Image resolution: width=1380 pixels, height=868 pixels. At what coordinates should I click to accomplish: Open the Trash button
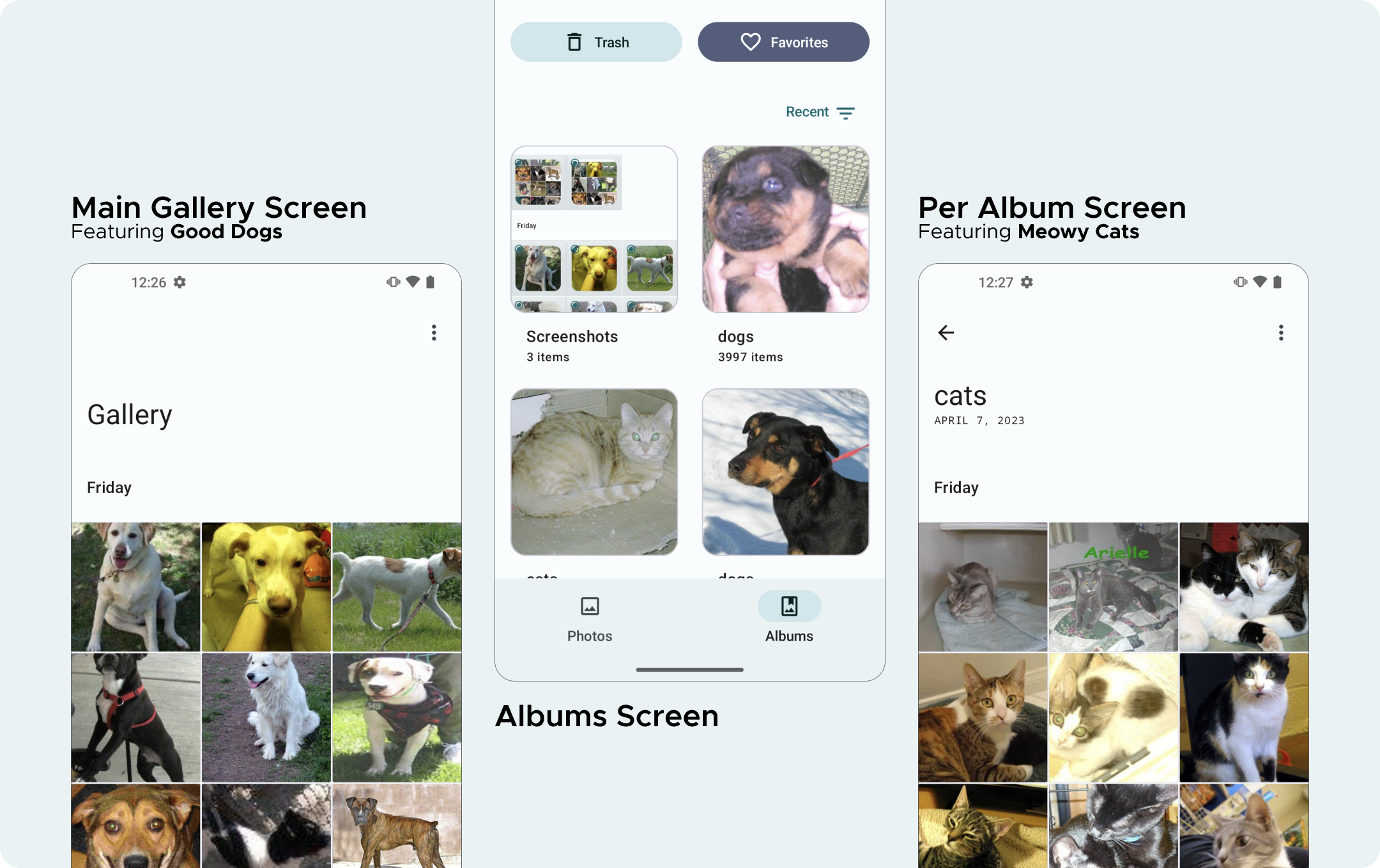point(595,42)
